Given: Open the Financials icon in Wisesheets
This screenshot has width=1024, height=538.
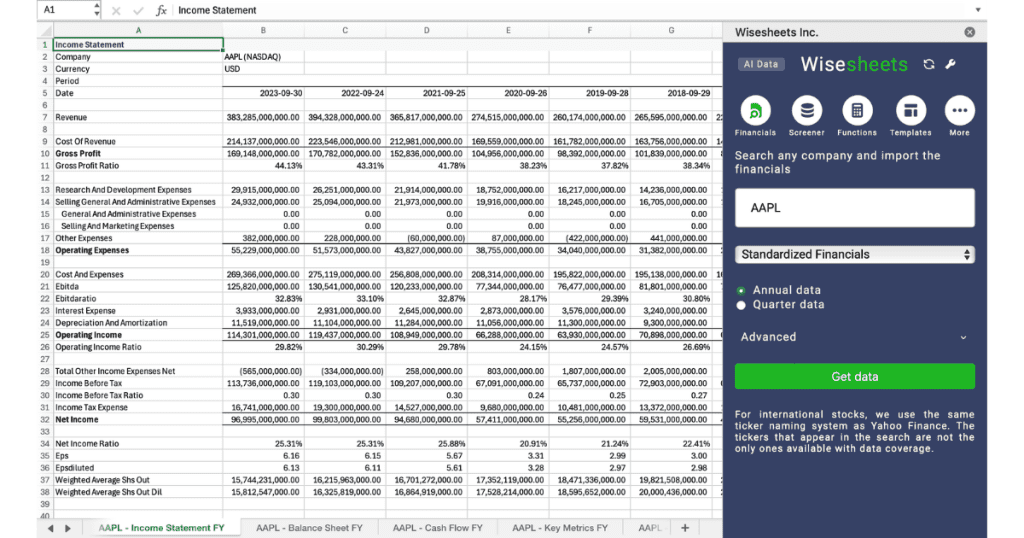Looking at the screenshot, I should click(755, 110).
